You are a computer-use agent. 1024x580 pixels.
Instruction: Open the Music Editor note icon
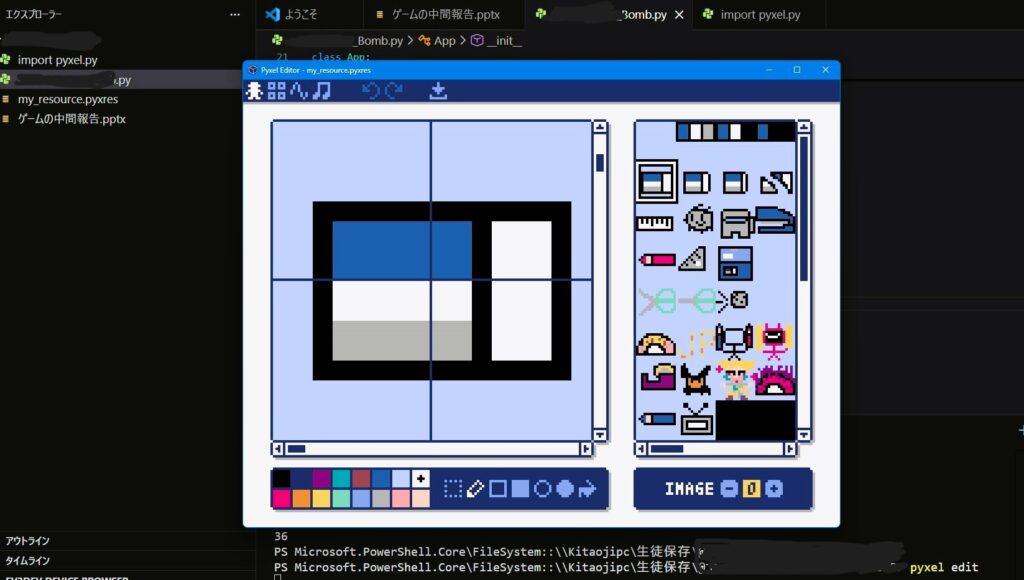click(321, 91)
